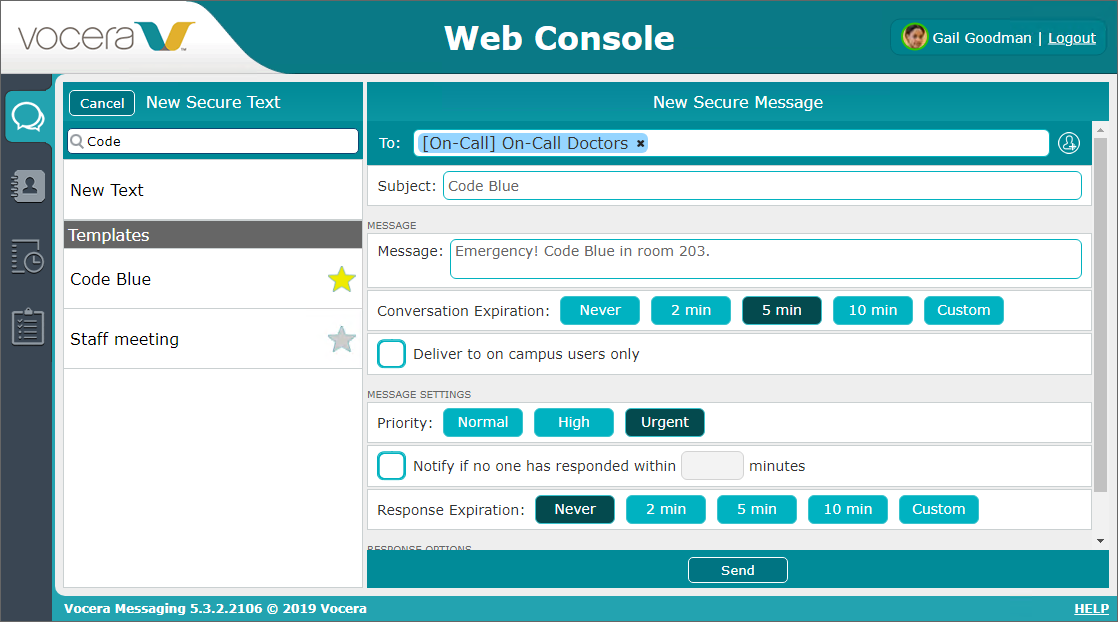
Task: Open the scheduled messages clock icon
Action: coord(28,256)
